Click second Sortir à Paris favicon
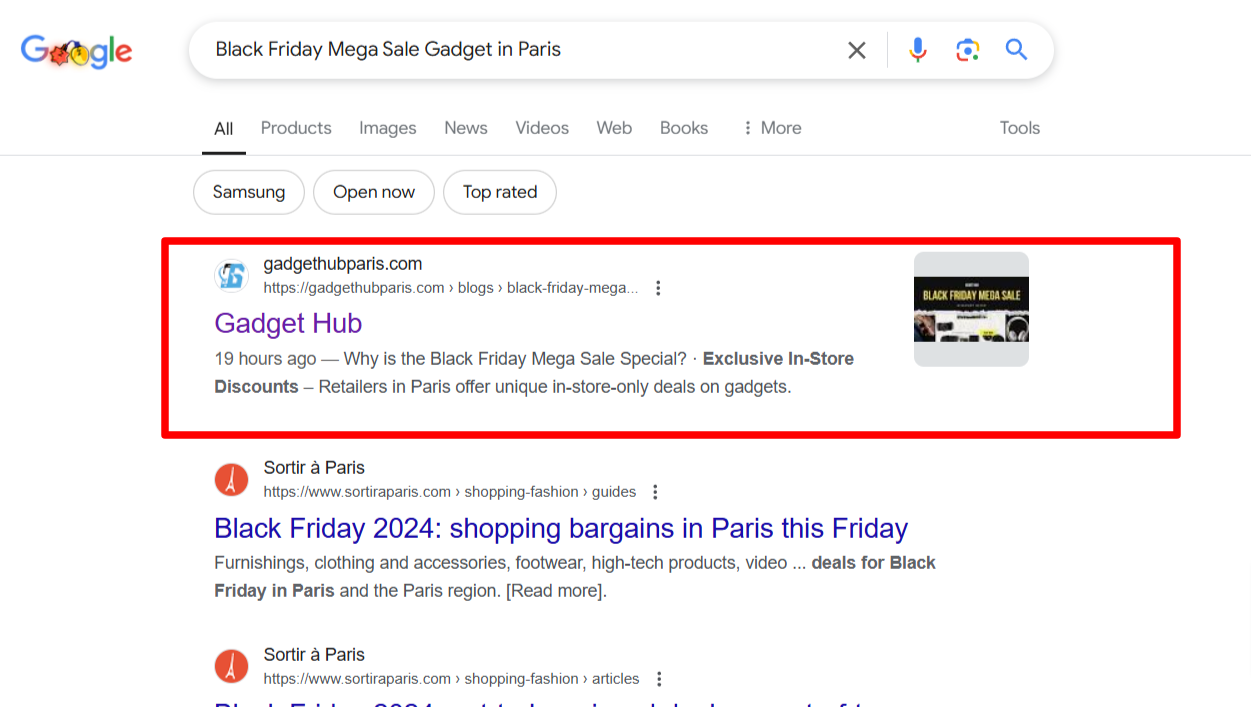This screenshot has height=707, width=1251. [x=231, y=667]
